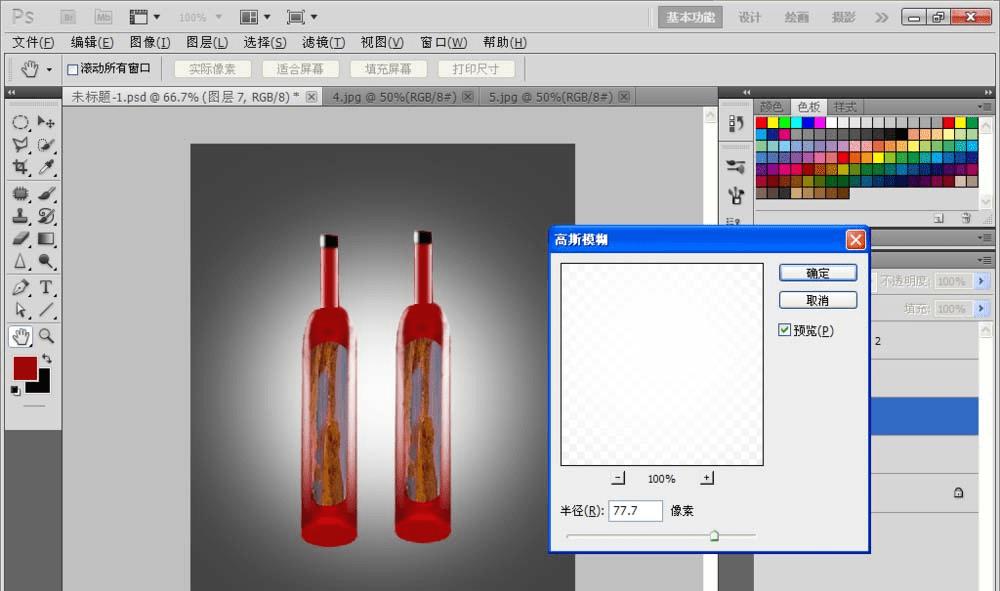Select the Line shape tool

point(45,310)
